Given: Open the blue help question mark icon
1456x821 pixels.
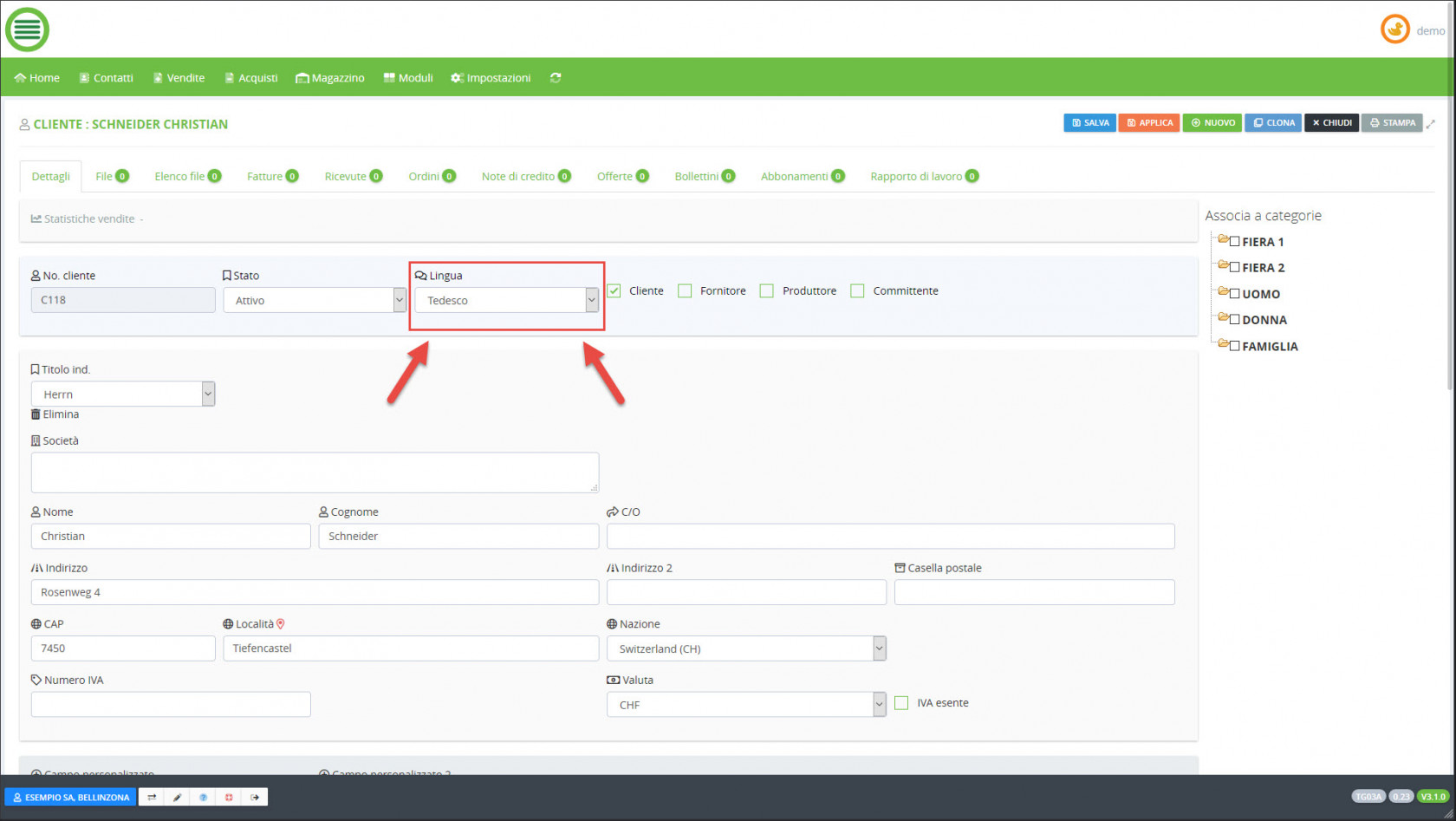Looking at the screenshot, I should coord(203,797).
